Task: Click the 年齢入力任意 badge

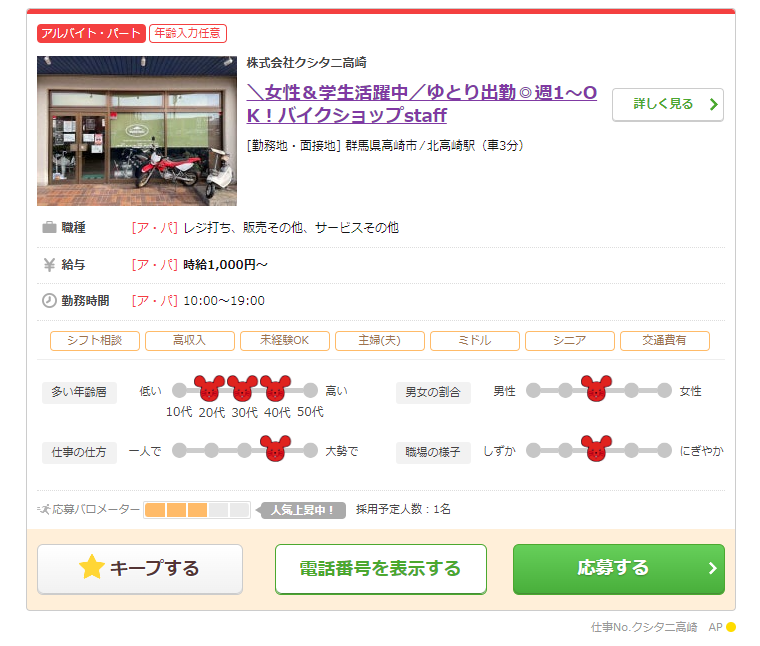Action: (x=188, y=34)
